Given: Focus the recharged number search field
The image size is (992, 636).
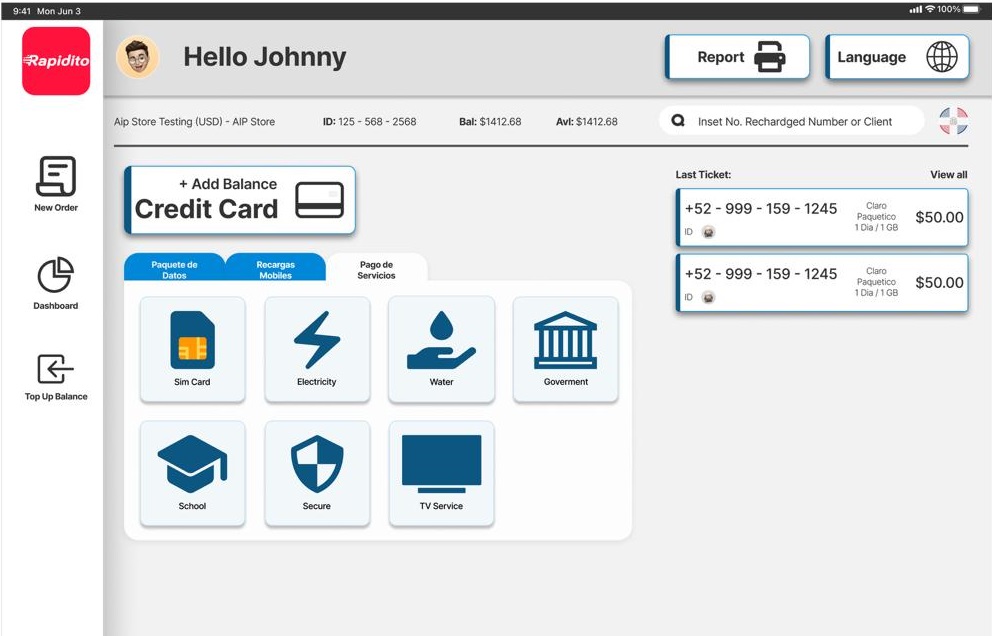Looking at the screenshot, I should click(x=794, y=121).
